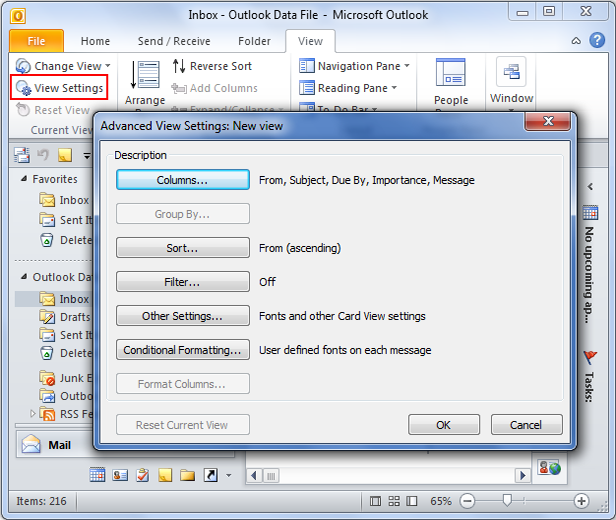Screen dimensions: 616x520
Task: Click the Arrange By icon
Action: (x=145, y=75)
